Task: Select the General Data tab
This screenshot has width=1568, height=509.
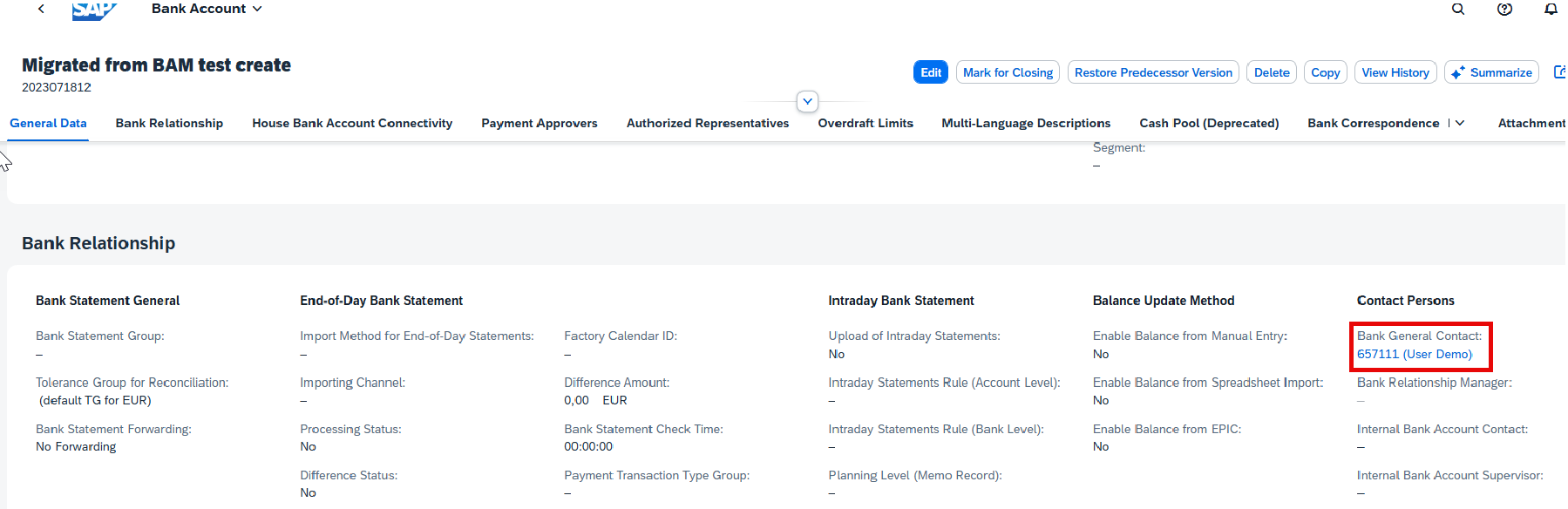Action: 48,123
